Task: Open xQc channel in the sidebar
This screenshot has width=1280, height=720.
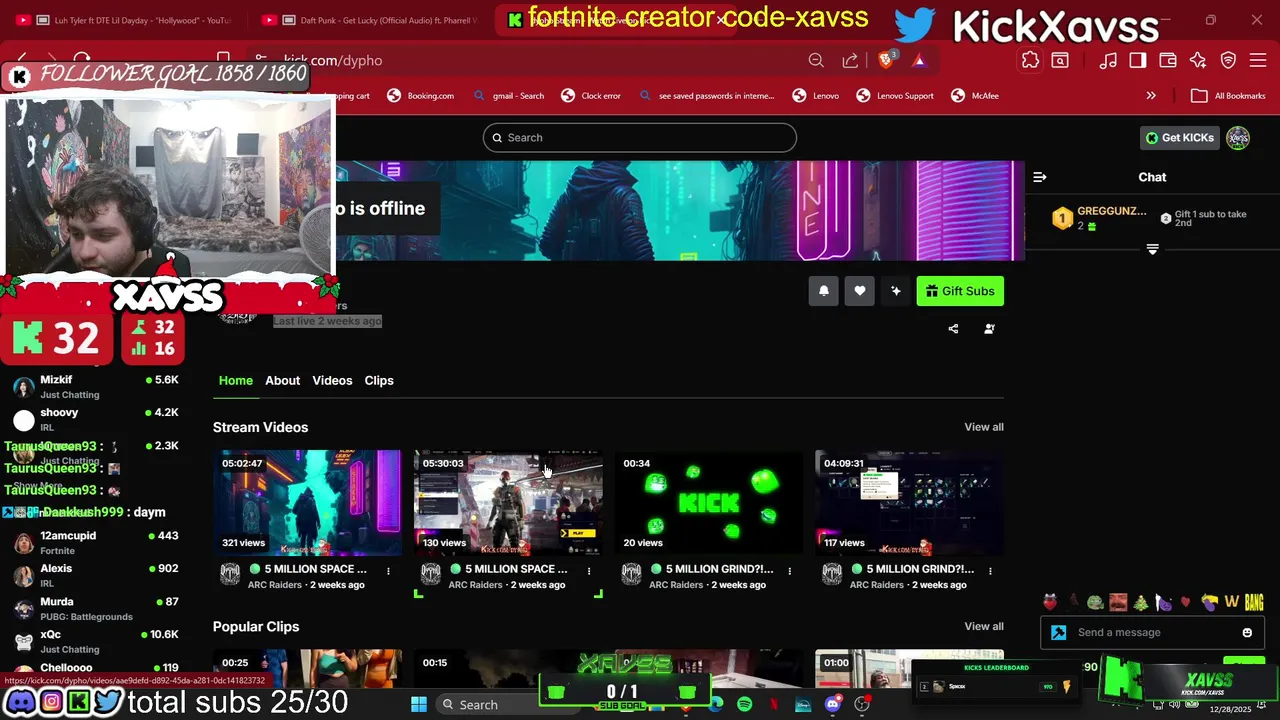Action: click(x=96, y=641)
